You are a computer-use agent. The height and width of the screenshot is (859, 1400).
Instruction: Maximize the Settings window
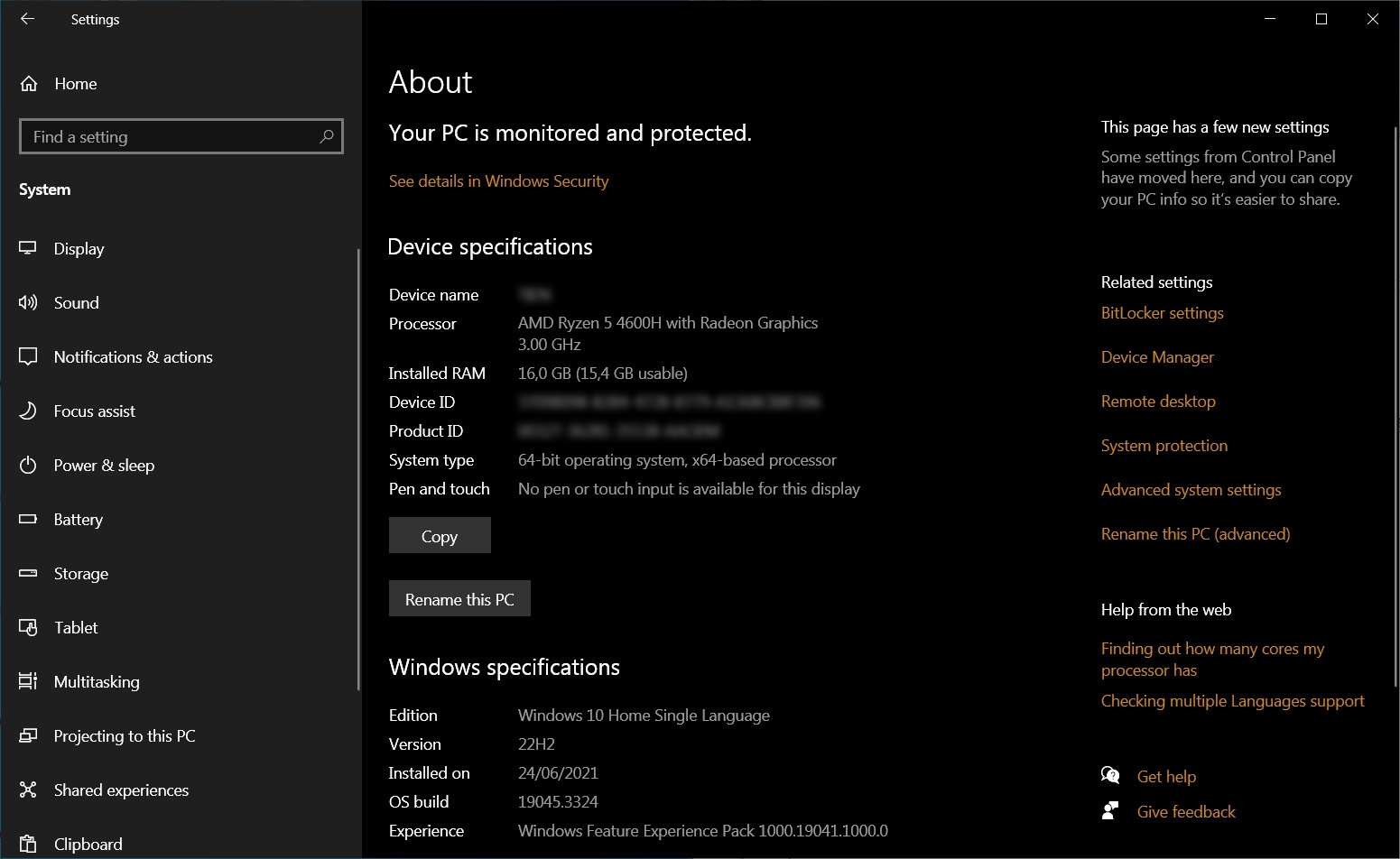pyautogui.click(x=1321, y=19)
